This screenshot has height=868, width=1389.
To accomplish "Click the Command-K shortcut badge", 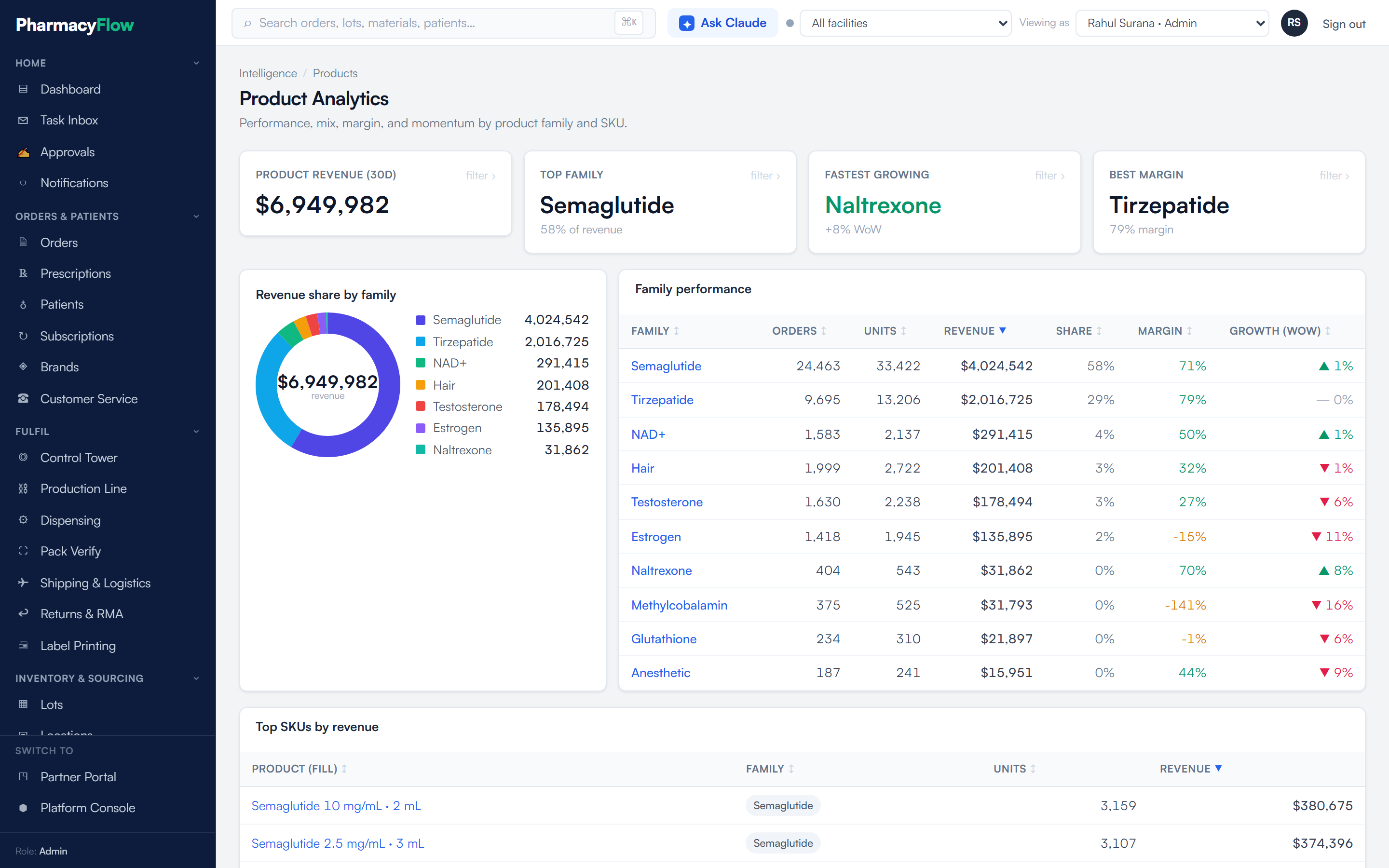I will 629,23.
